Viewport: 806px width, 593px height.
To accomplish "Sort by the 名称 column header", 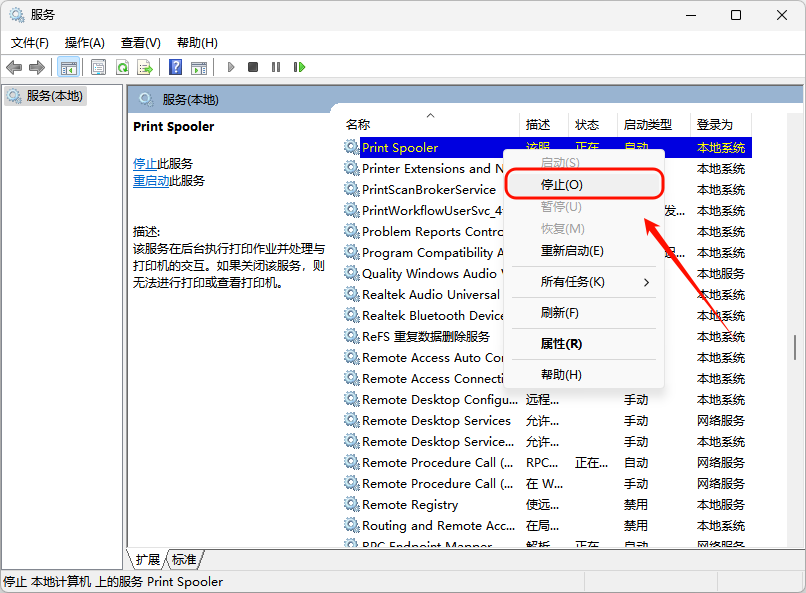I will pyautogui.click(x=358, y=125).
